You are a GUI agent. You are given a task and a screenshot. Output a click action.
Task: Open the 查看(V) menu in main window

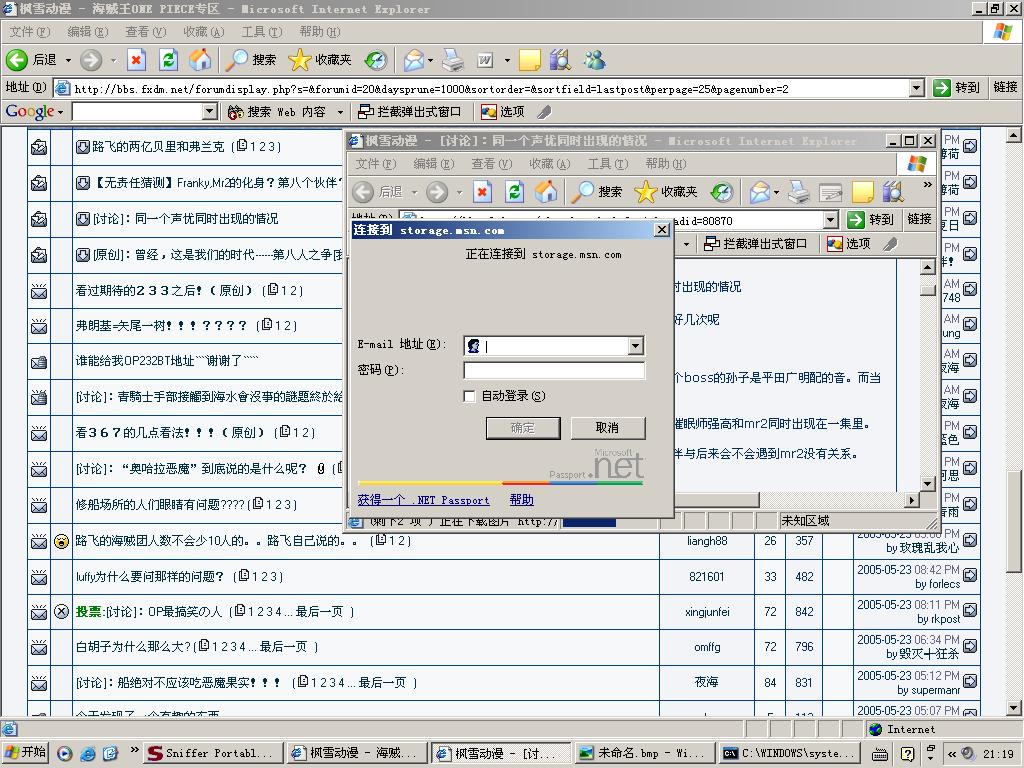(145, 32)
